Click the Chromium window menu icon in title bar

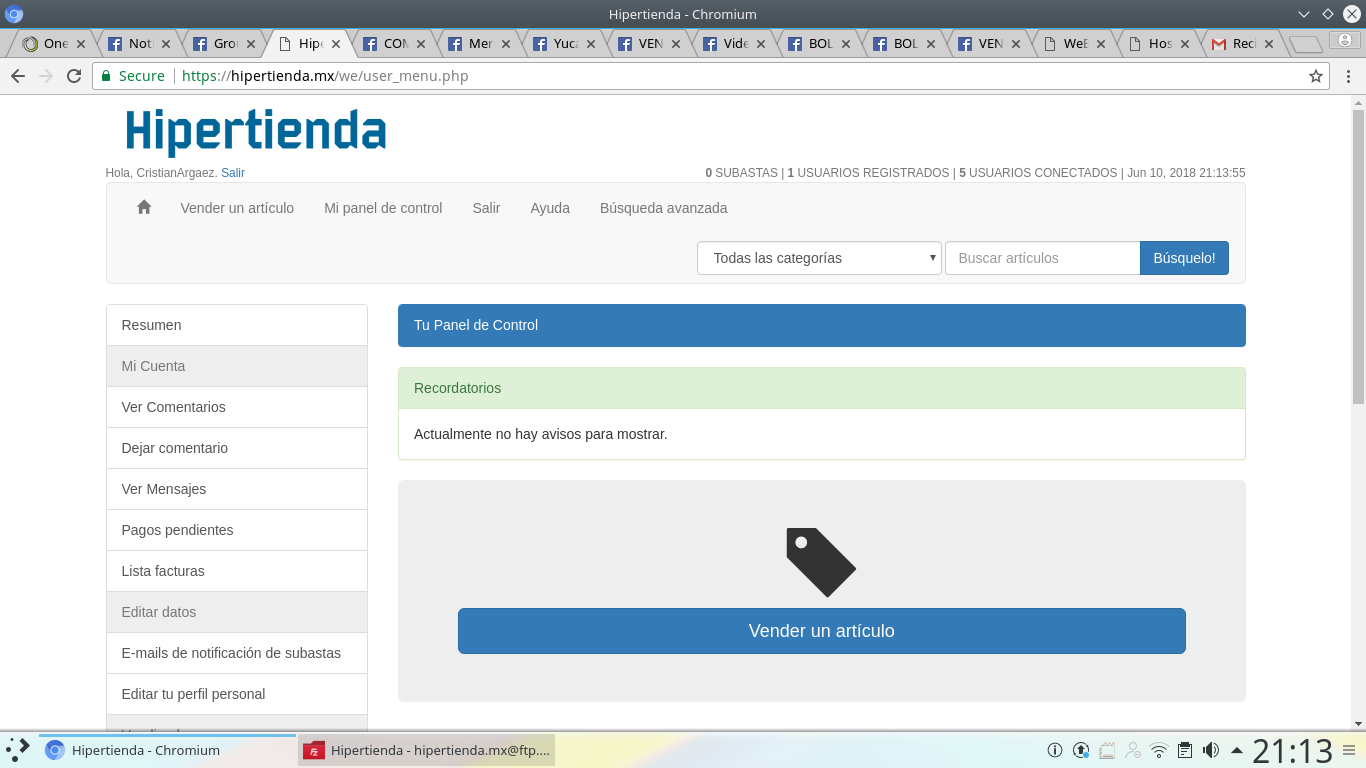pyautogui.click(x=14, y=14)
